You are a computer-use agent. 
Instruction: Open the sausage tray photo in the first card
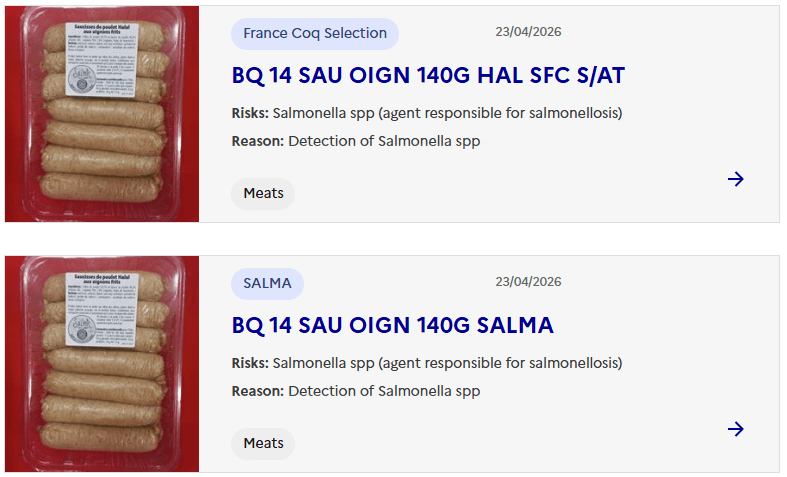click(x=102, y=114)
